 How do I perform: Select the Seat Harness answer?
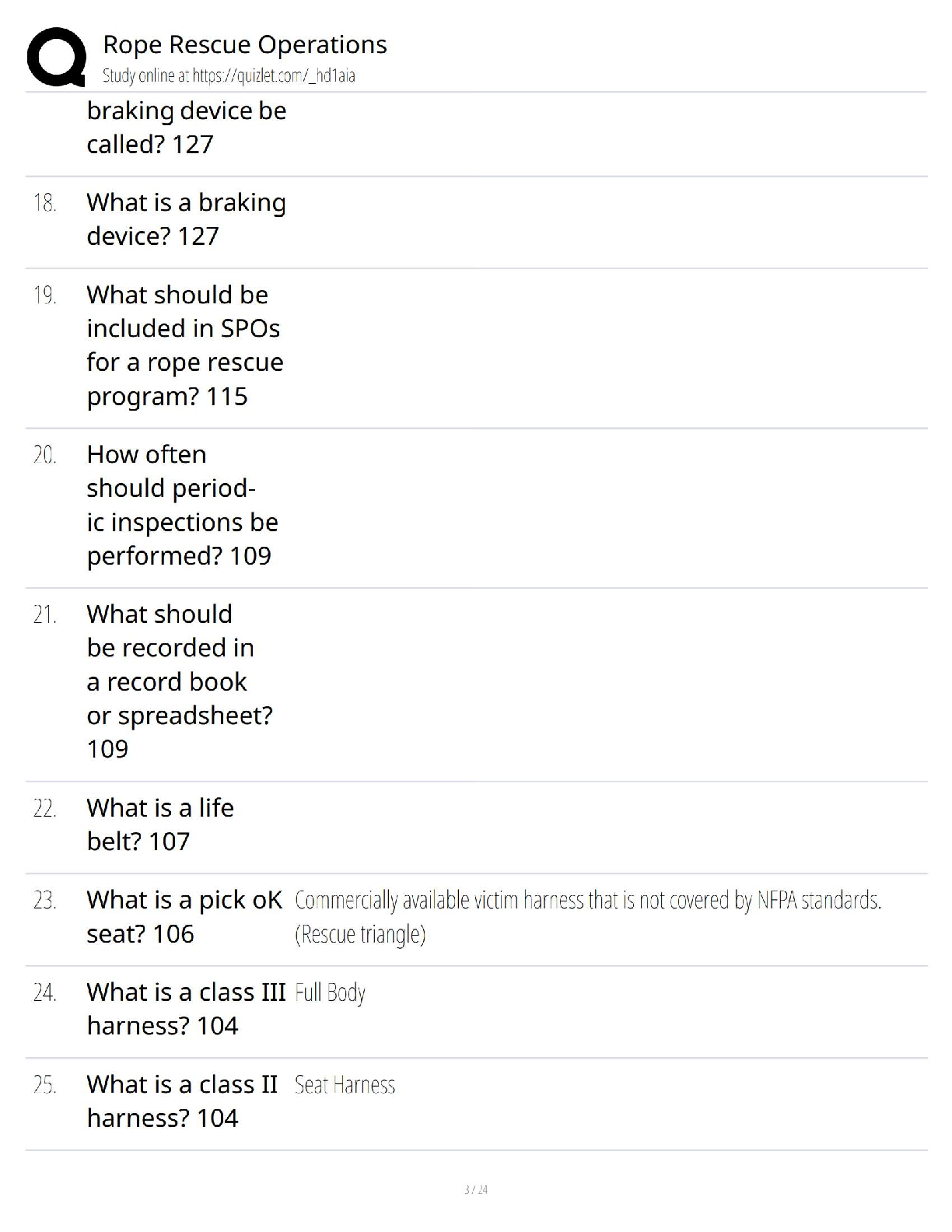(x=345, y=1085)
